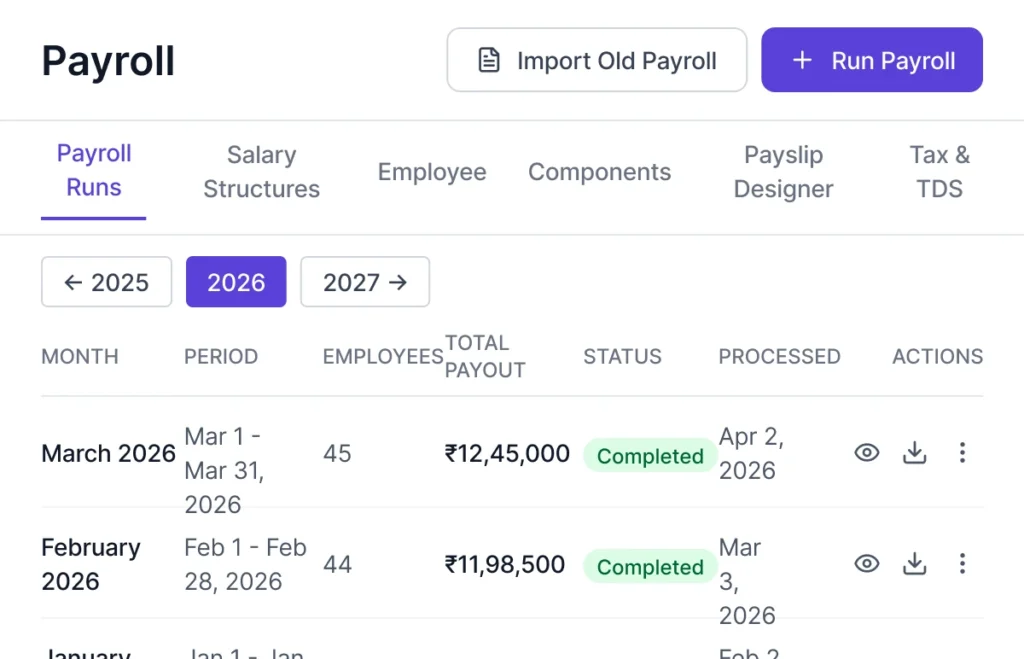This screenshot has height=659, width=1024.
Task: Select the 2026 year button
Action: pyautogui.click(x=236, y=282)
